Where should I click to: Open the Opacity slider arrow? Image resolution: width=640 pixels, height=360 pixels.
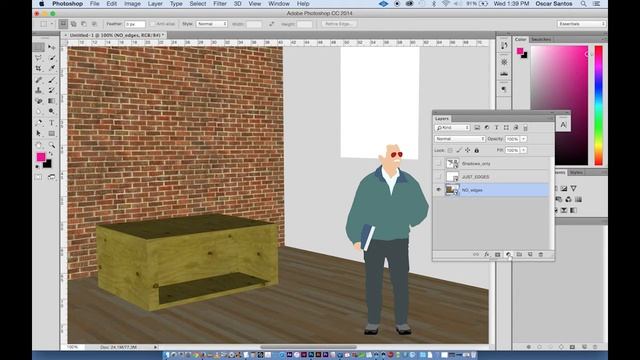[x=524, y=139]
